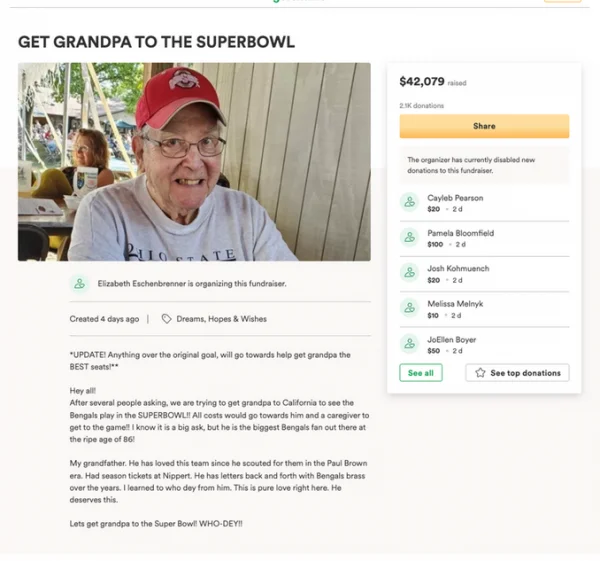Screen dimensions: 600x561
Task: Select the Pamela Bloomfield $100 donation entry
Action: tap(460, 238)
